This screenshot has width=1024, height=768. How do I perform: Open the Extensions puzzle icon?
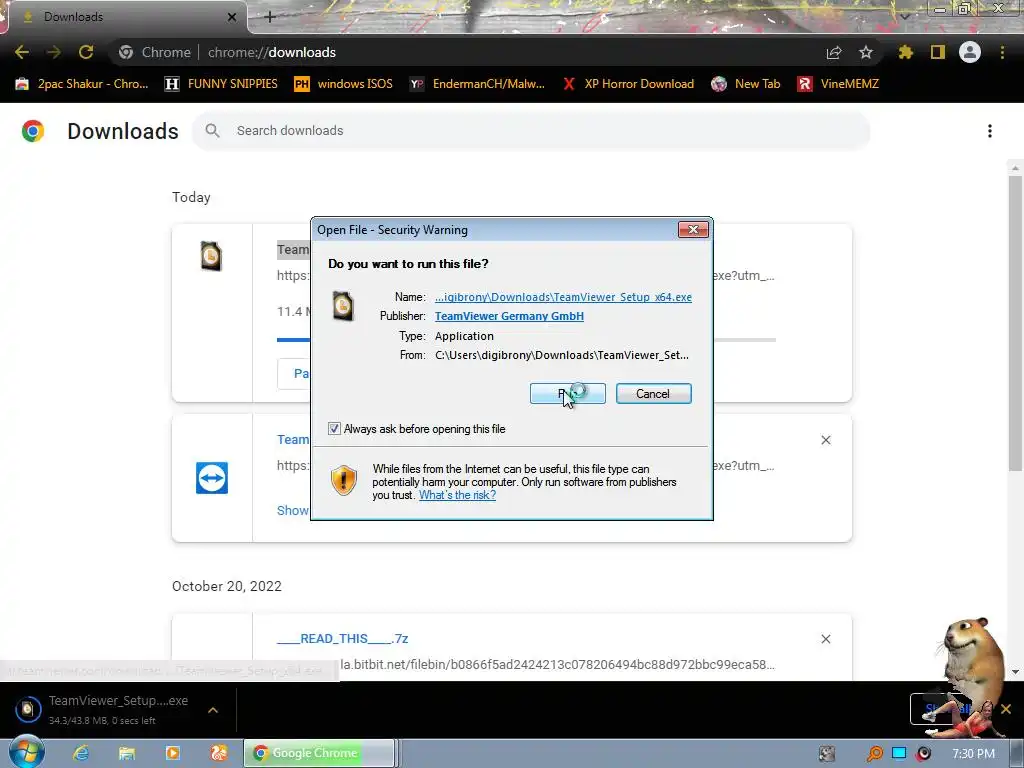point(905,52)
